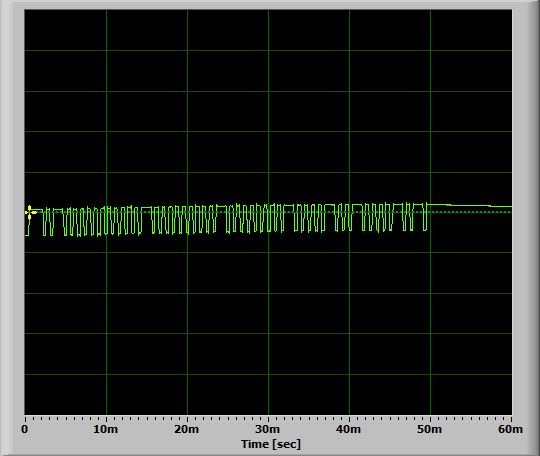Select the 20m time axis label
The height and width of the screenshot is (456, 540).
[x=187, y=429]
